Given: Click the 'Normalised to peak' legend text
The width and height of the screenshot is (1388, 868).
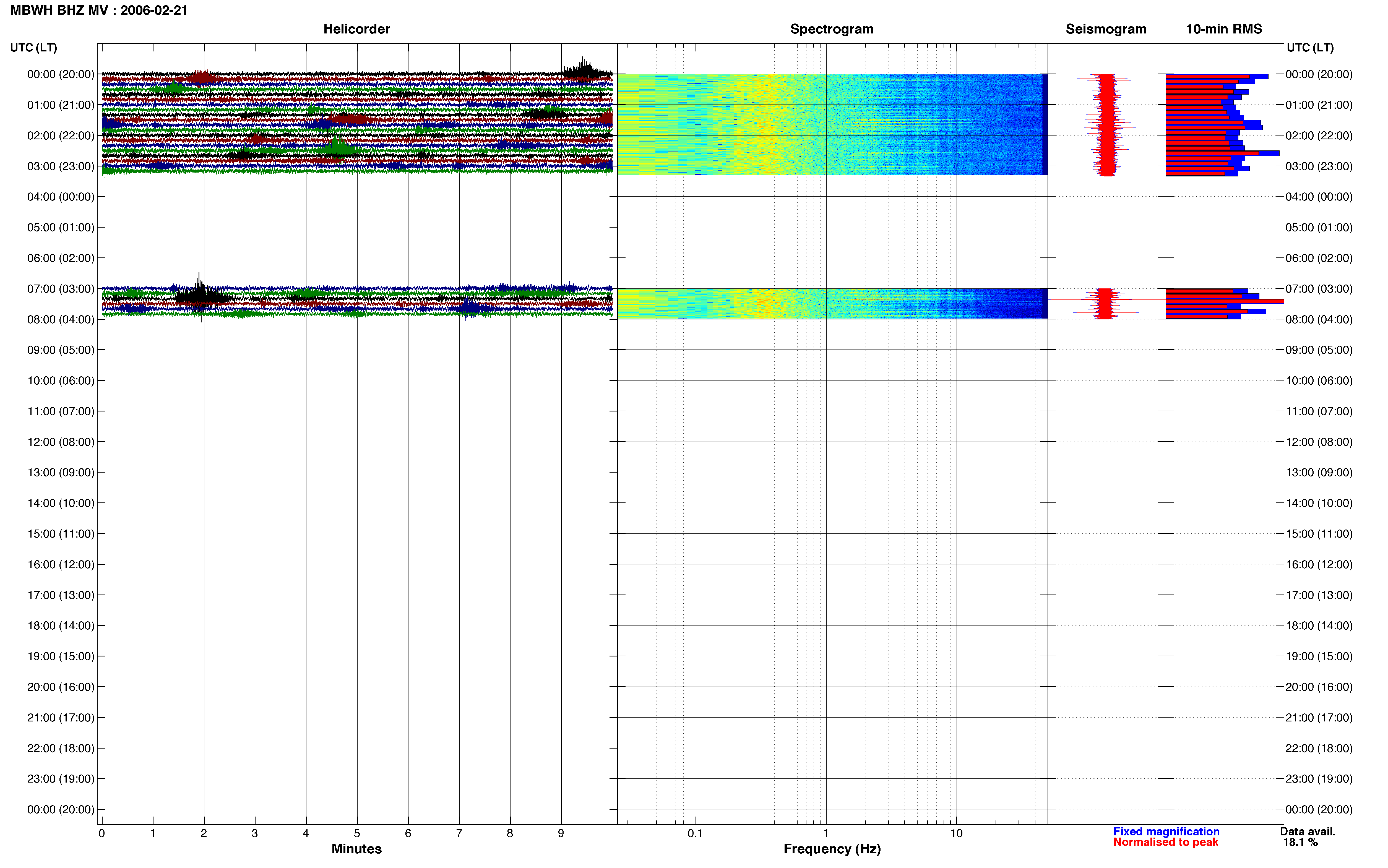Looking at the screenshot, I should coord(1165,842).
